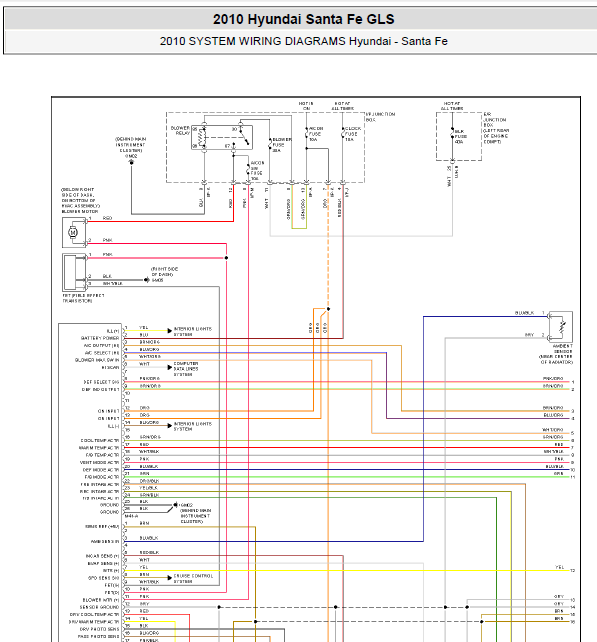
Task: Click the DRV PHOTO SENS pin label
Action: point(100,629)
